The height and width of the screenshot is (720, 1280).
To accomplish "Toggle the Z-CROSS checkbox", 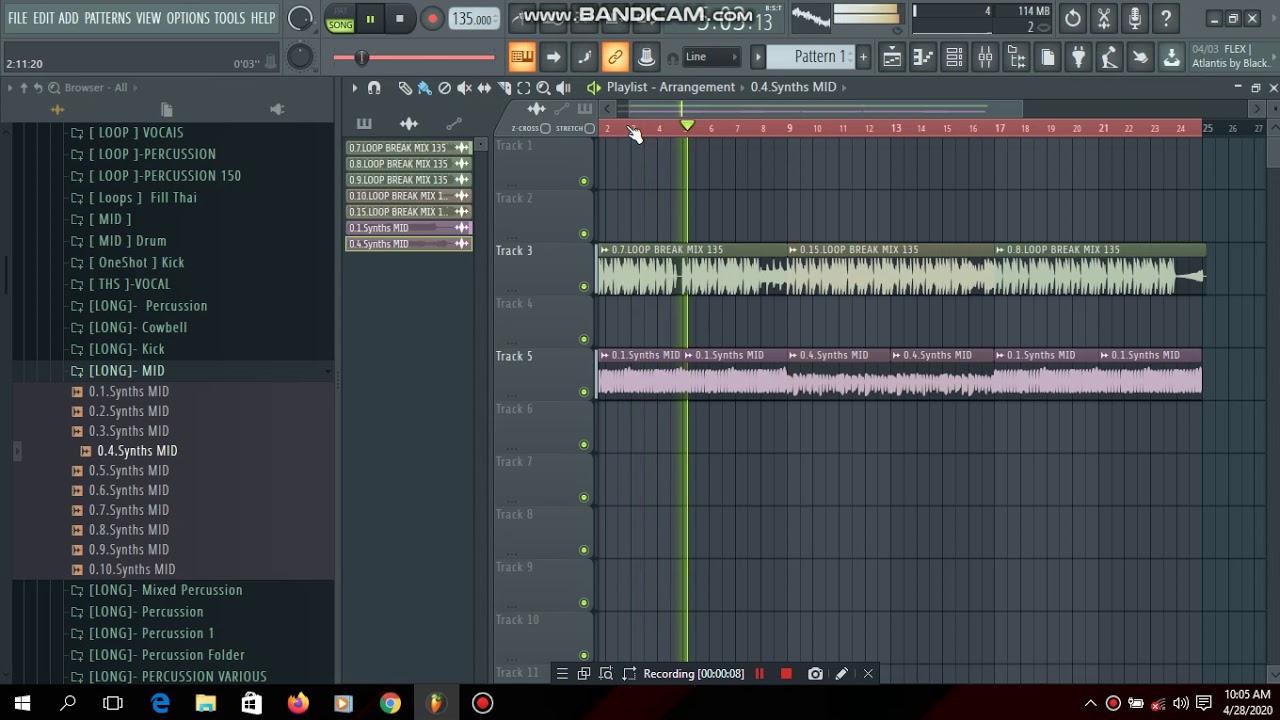I will point(545,129).
